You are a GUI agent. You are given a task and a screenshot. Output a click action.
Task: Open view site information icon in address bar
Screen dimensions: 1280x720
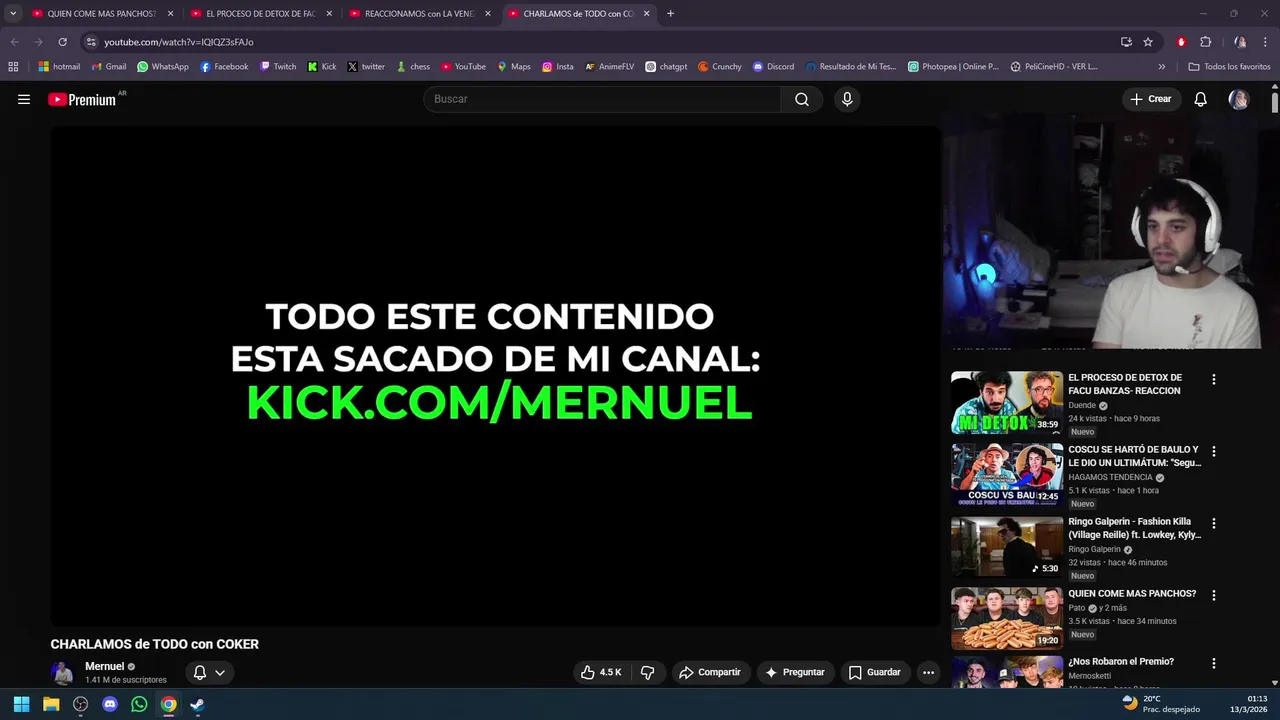pyautogui.click(x=91, y=42)
